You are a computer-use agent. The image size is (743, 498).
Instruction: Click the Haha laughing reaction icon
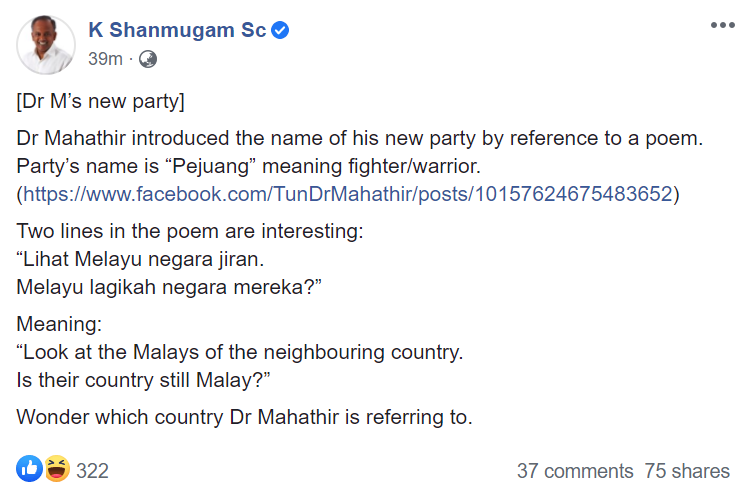(56, 468)
